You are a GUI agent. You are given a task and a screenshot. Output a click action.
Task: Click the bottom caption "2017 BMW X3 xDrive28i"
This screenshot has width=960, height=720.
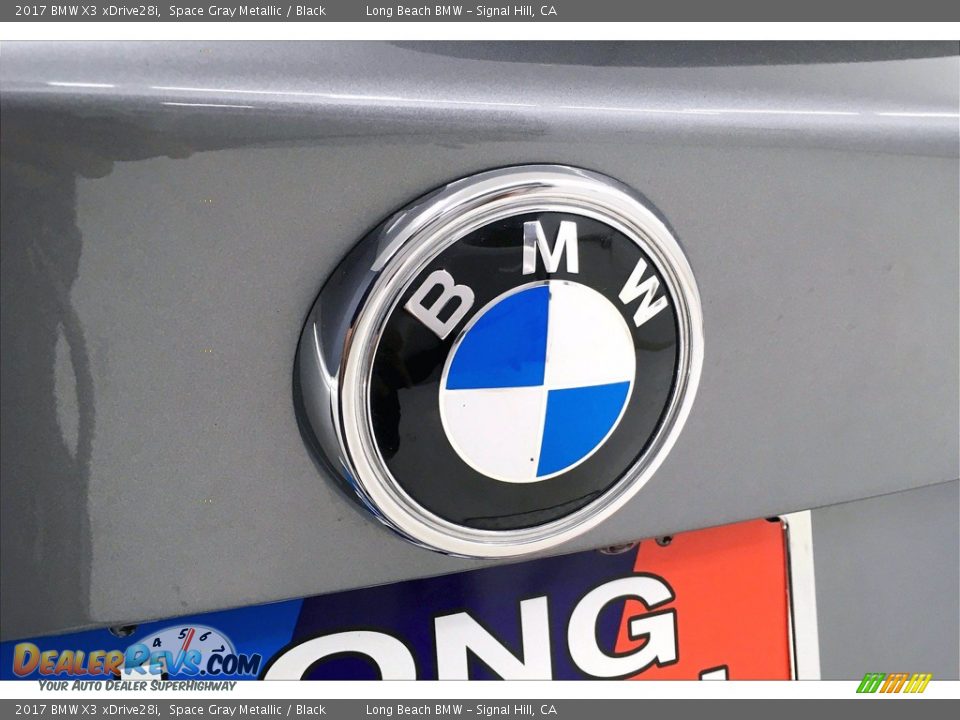click(x=88, y=710)
